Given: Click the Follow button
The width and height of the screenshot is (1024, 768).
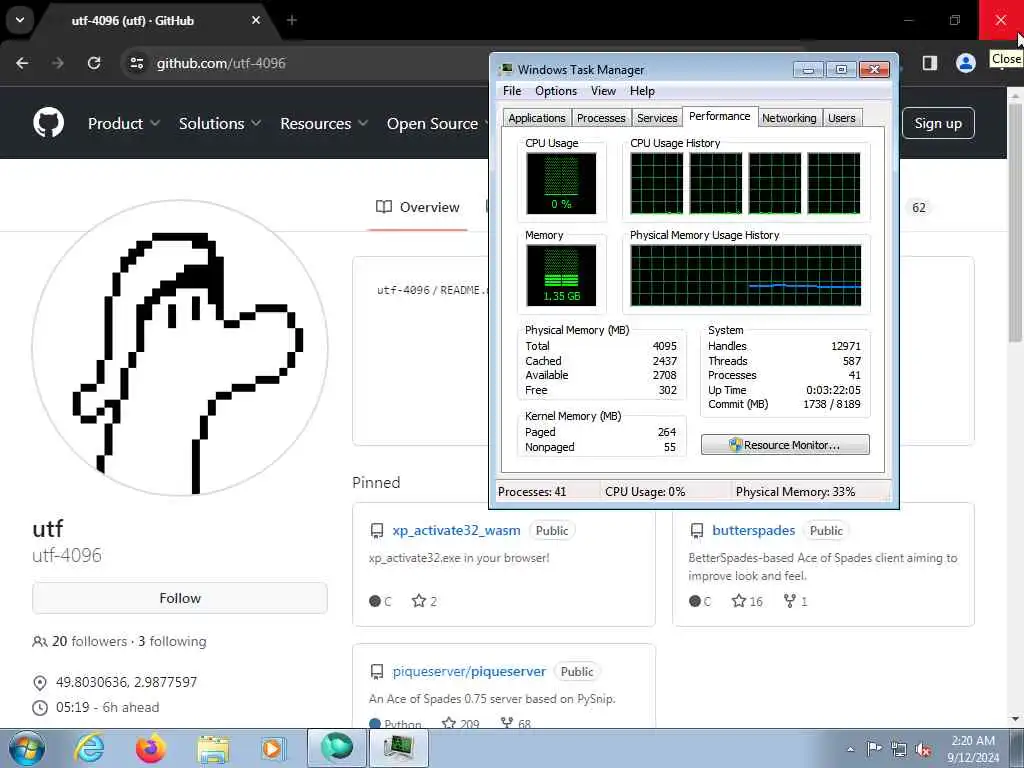Looking at the screenshot, I should [180, 598].
